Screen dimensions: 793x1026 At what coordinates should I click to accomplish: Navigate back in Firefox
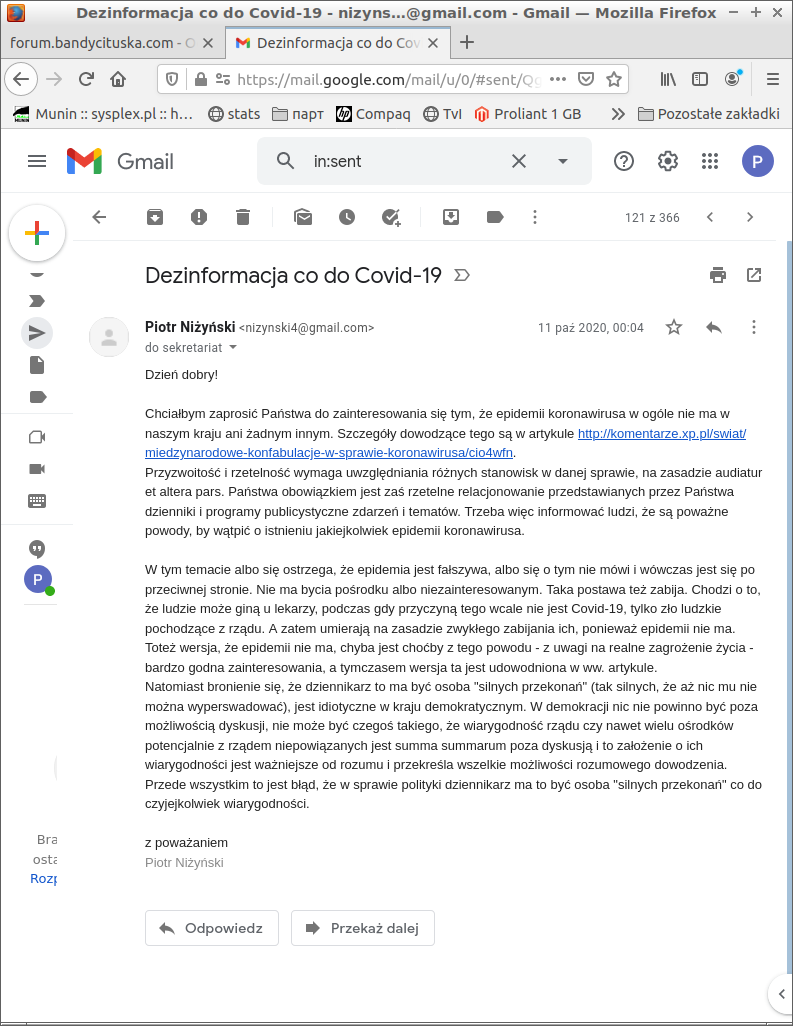pyautogui.click(x=21, y=79)
